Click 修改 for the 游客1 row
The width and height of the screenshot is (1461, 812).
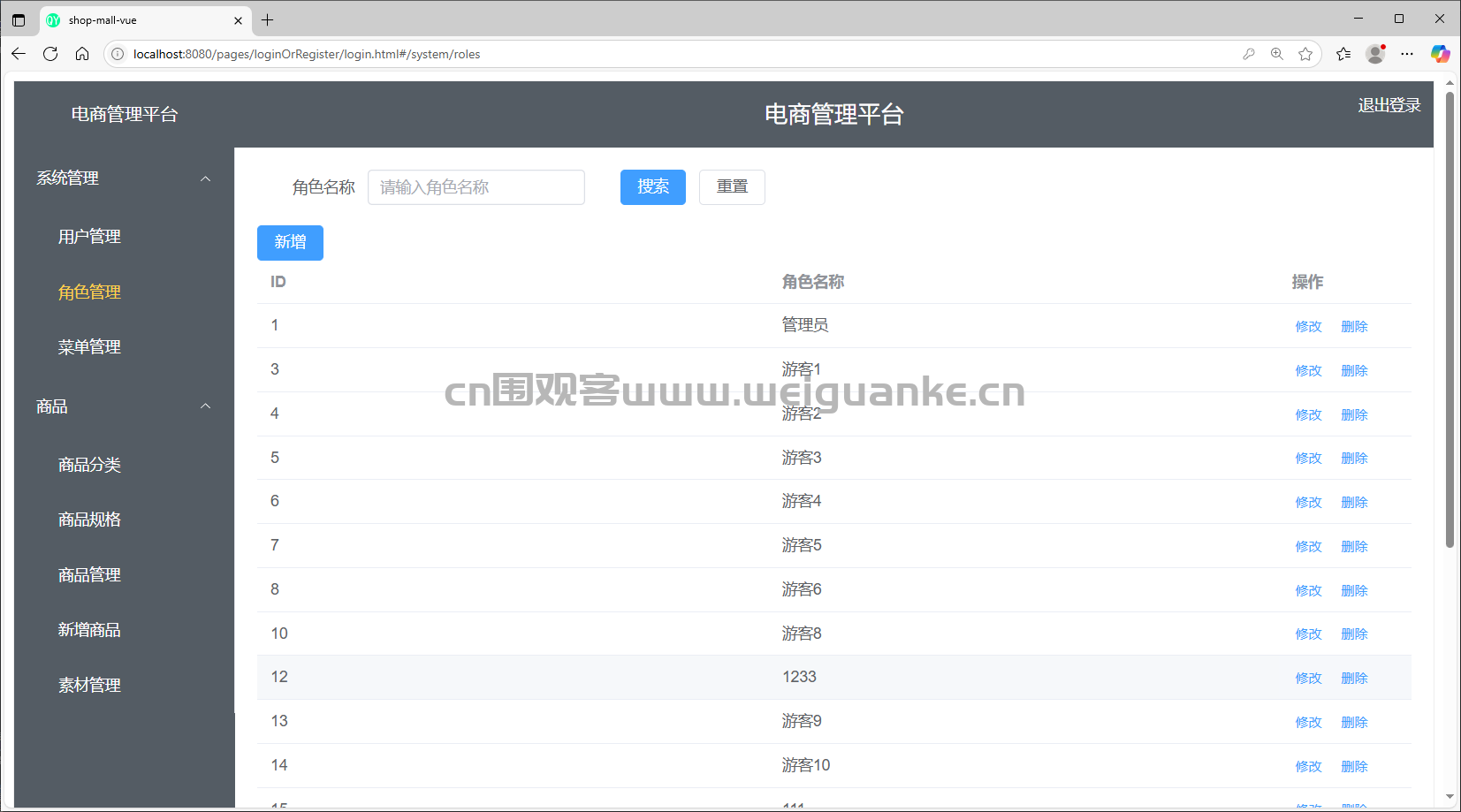tap(1308, 371)
